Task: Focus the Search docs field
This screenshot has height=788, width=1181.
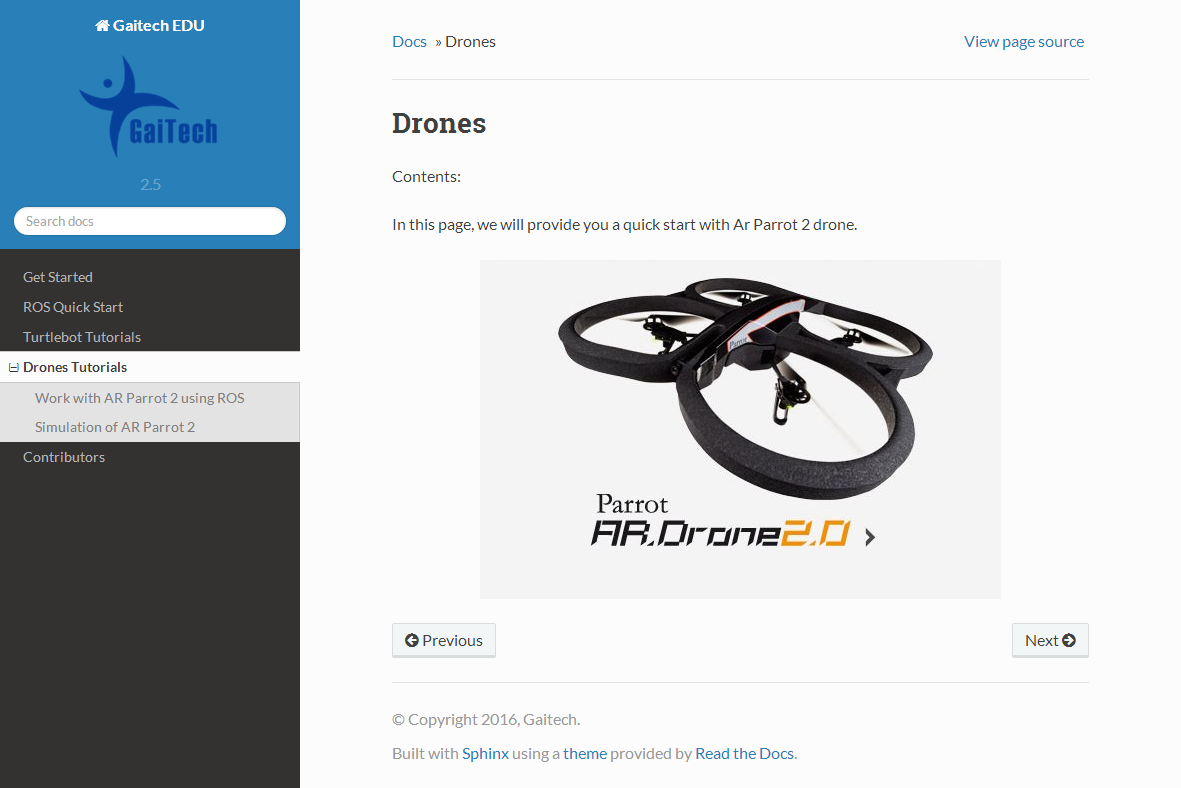Action: [x=150, y=221]
